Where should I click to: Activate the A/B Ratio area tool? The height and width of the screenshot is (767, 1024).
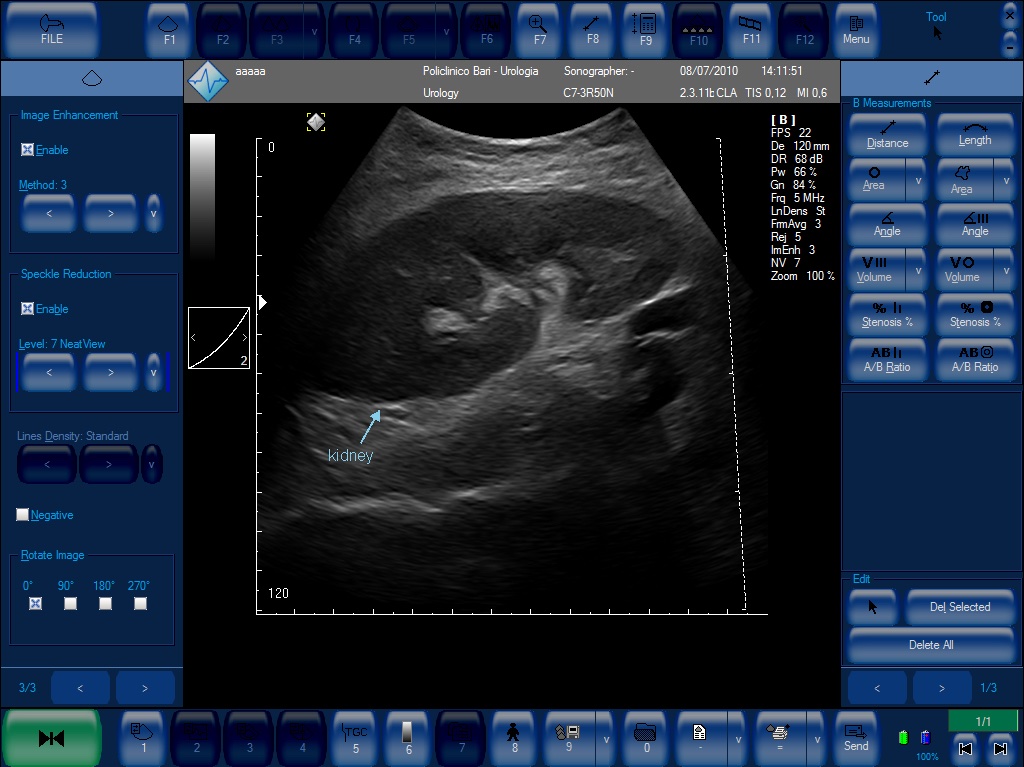tap(974, 359)
